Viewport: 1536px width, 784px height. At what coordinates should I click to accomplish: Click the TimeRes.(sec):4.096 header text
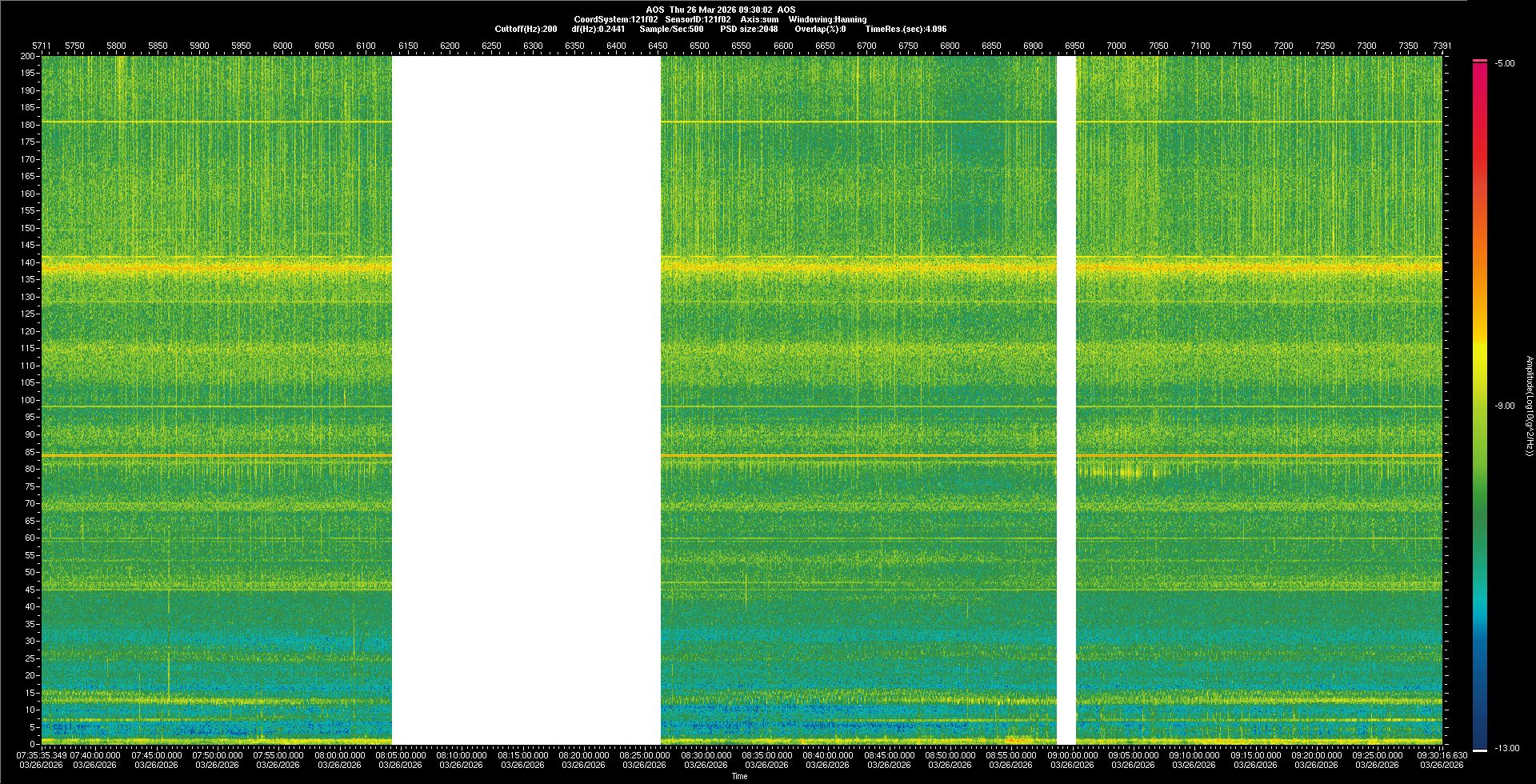coord(906,29)
